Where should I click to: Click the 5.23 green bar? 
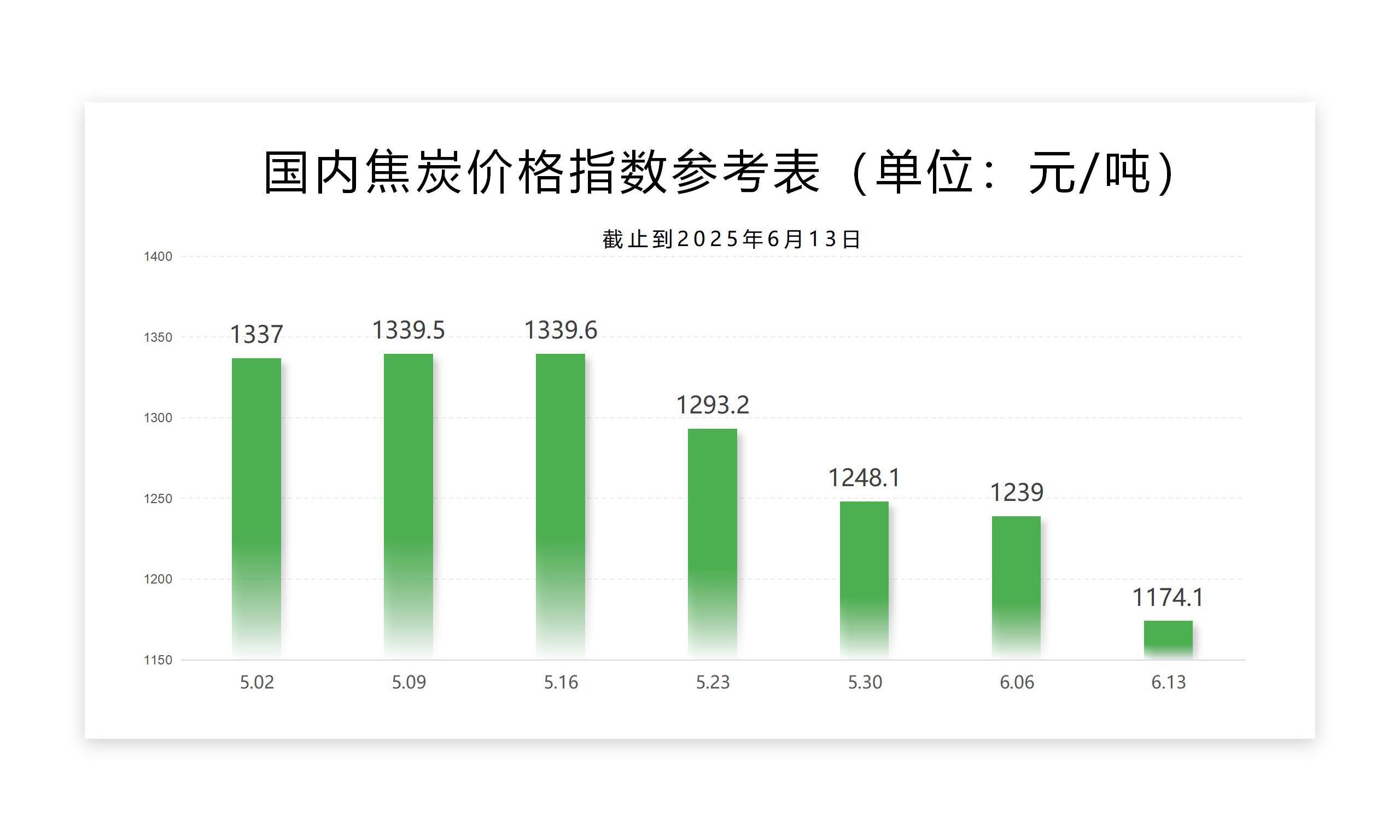coord(713,544)
